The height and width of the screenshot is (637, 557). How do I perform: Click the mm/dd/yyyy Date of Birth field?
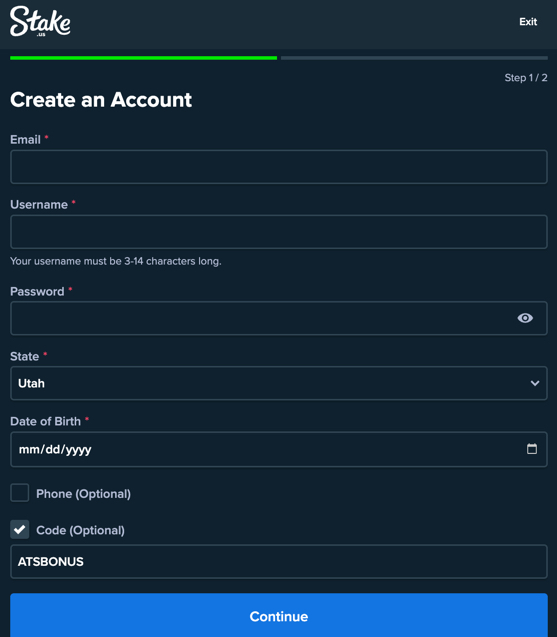click(279, 449)
